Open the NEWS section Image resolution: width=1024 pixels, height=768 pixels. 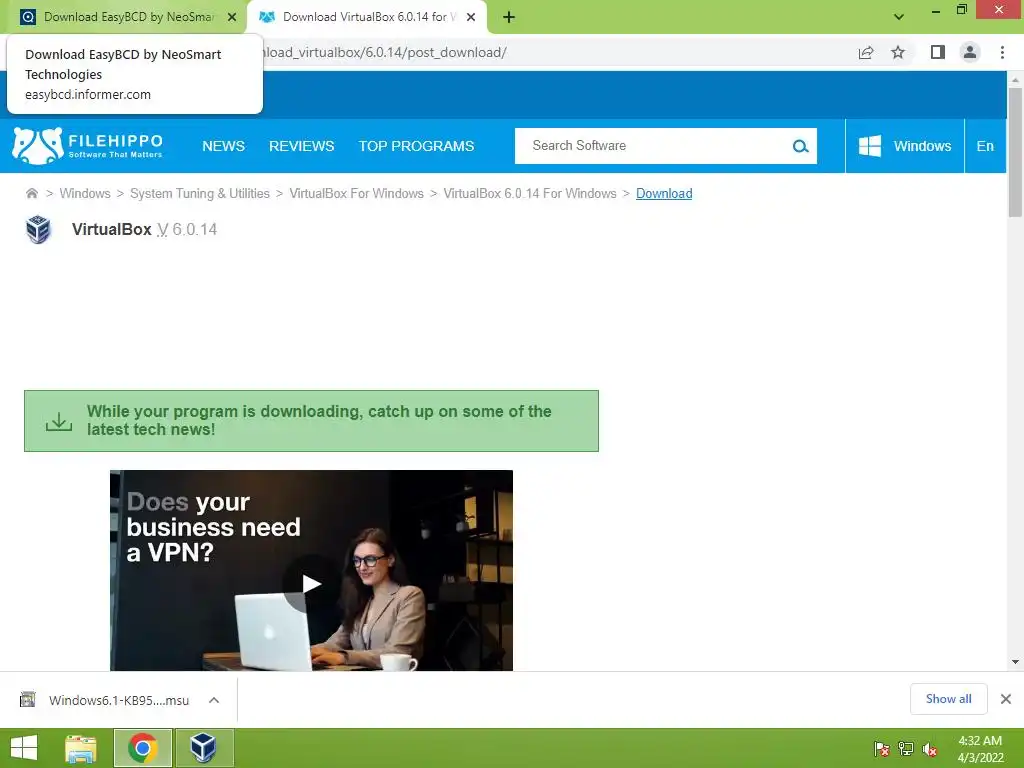point(223,146)
